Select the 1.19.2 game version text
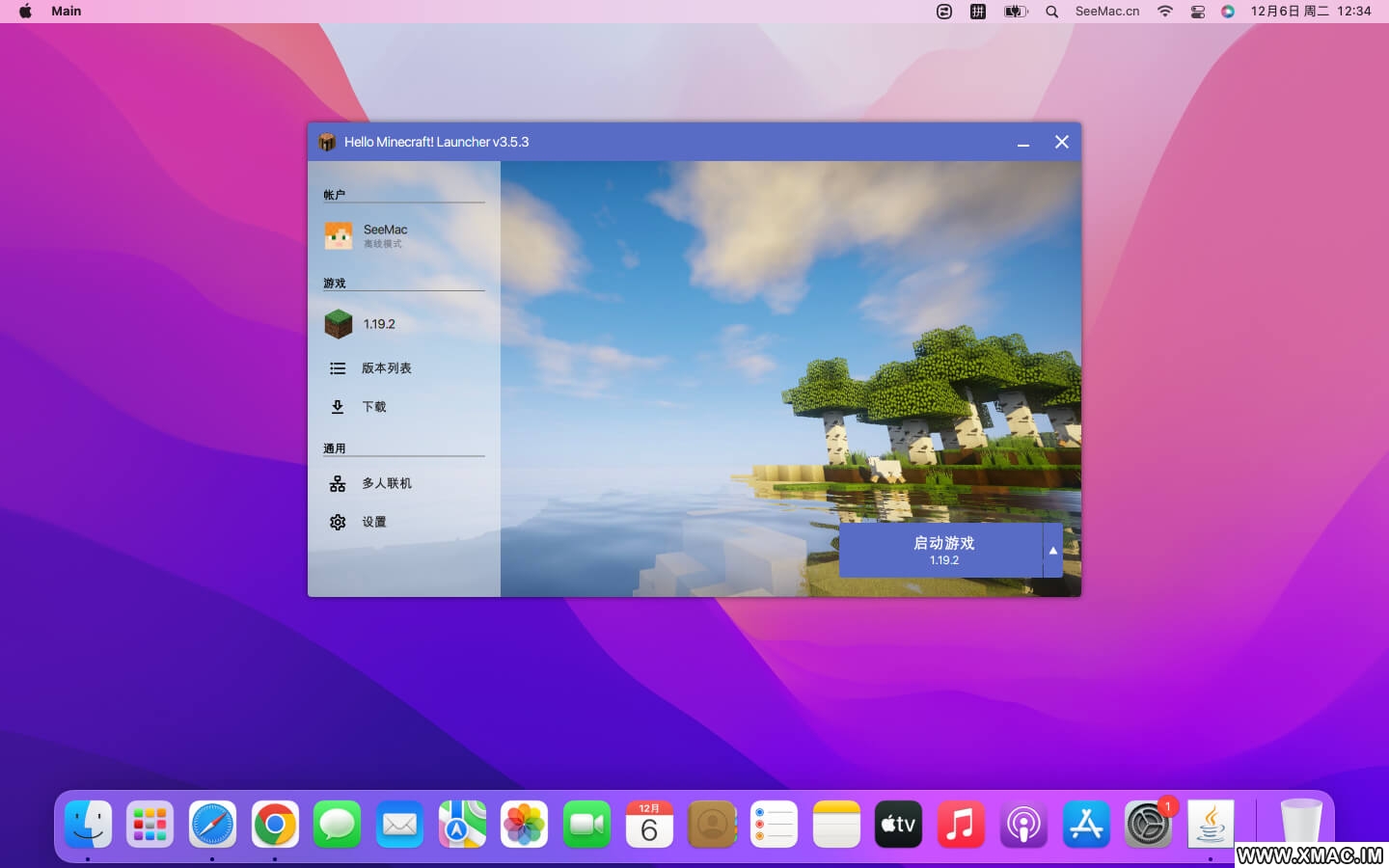Screen dimensions: 1389x868 pyautogui.click(x=379, y=324)
